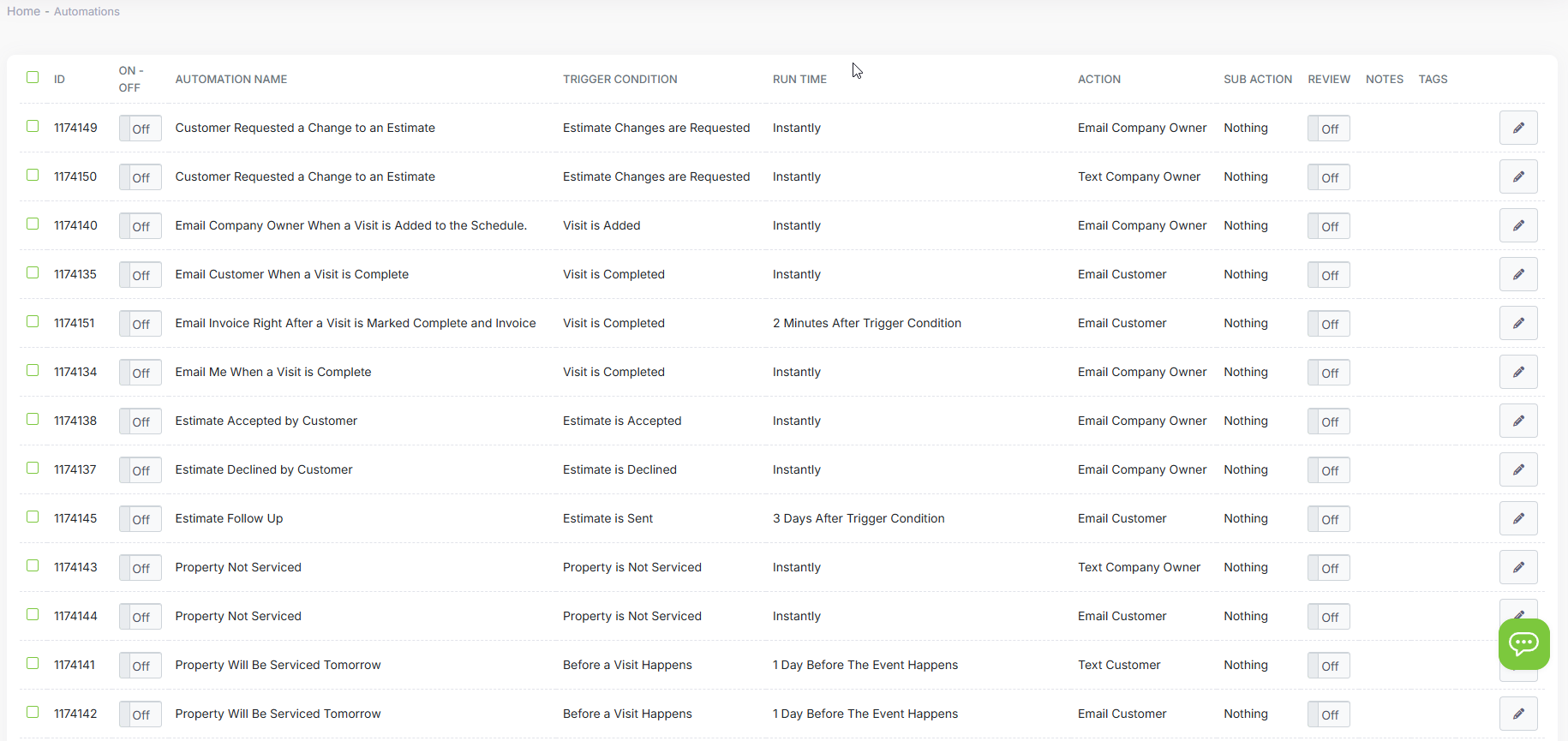
Task: Check the box for automation 1174135
Action: (33, 272)
